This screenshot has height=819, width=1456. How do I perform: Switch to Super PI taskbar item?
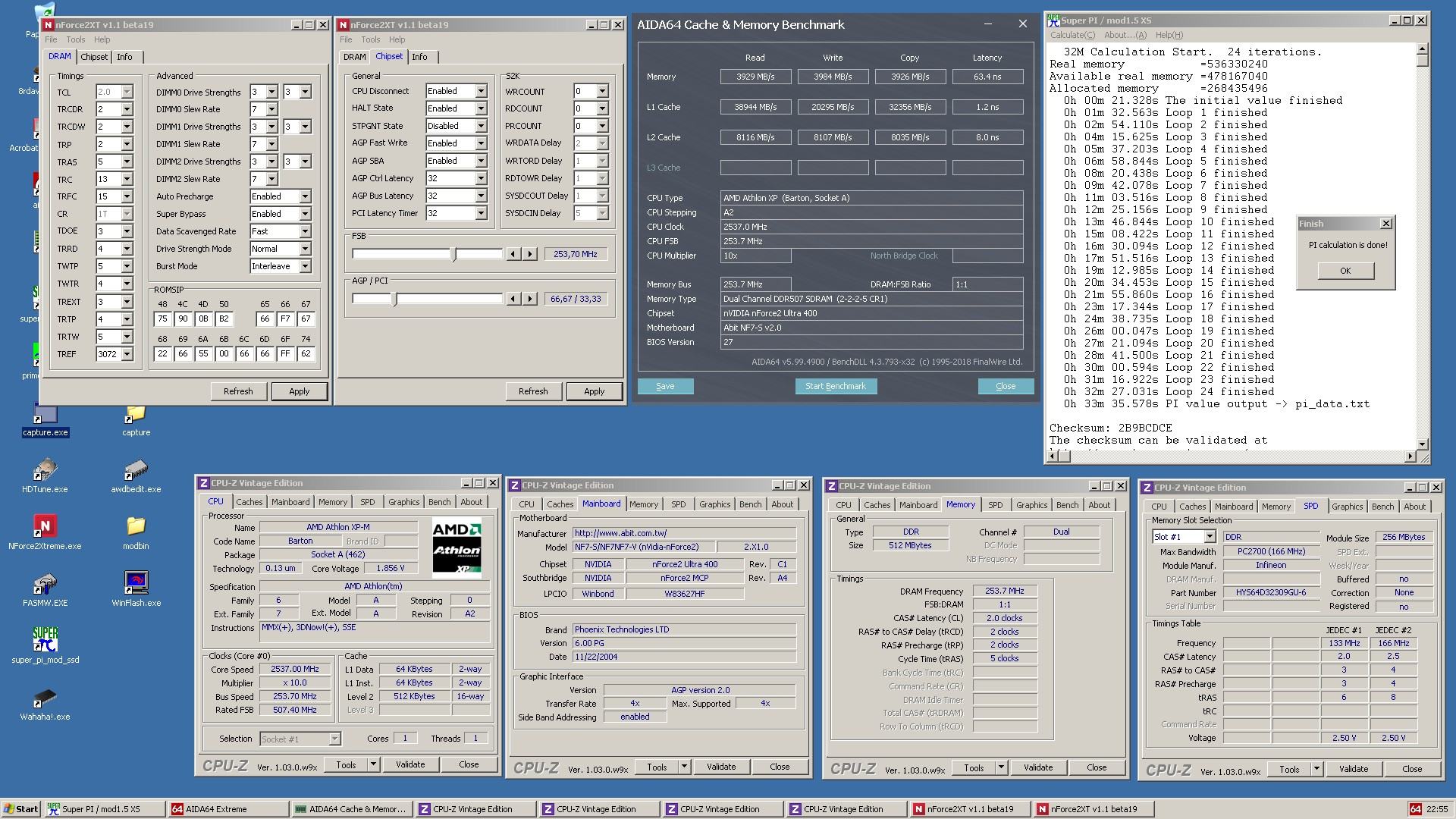(103, 809)
